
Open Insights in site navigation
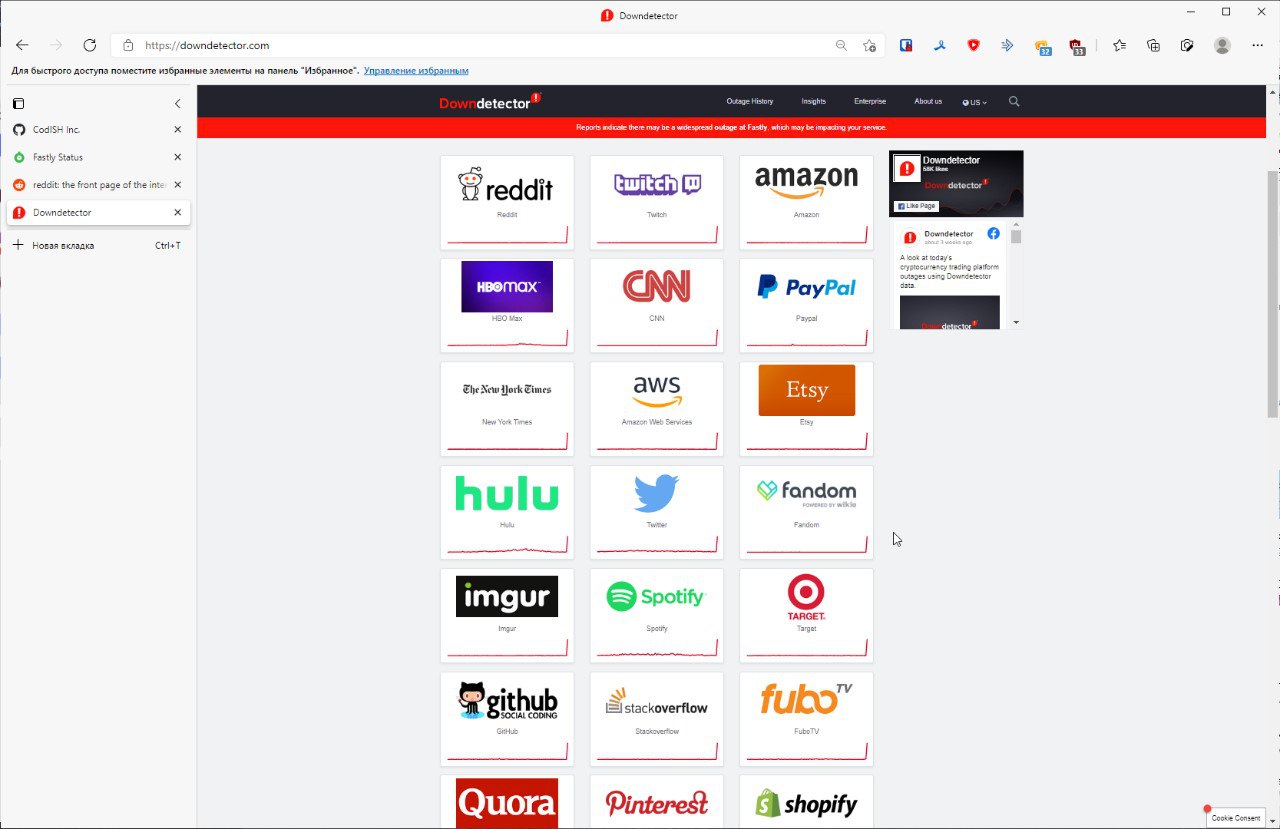click(813, 101)
